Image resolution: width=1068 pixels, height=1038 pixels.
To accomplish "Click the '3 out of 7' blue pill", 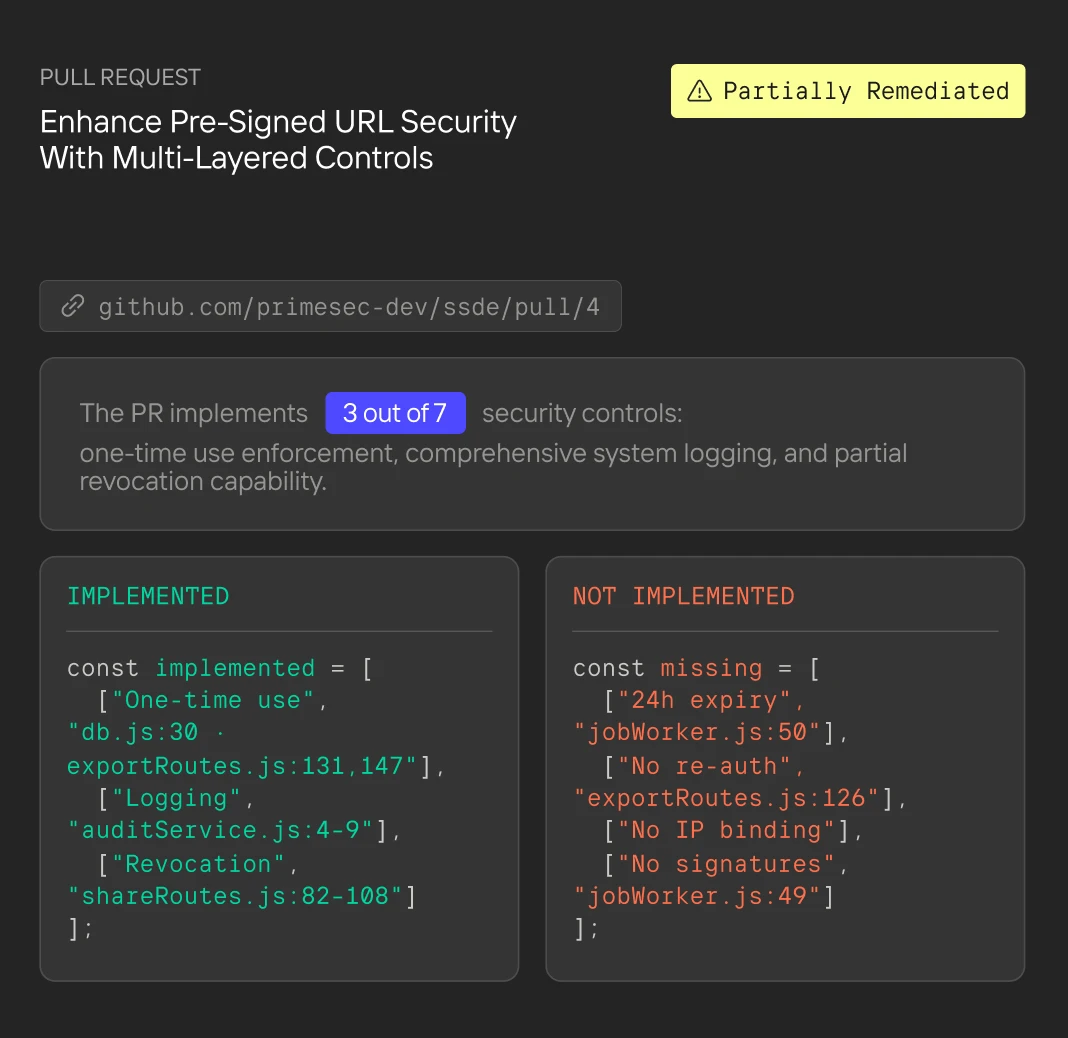I will point(395,413).
